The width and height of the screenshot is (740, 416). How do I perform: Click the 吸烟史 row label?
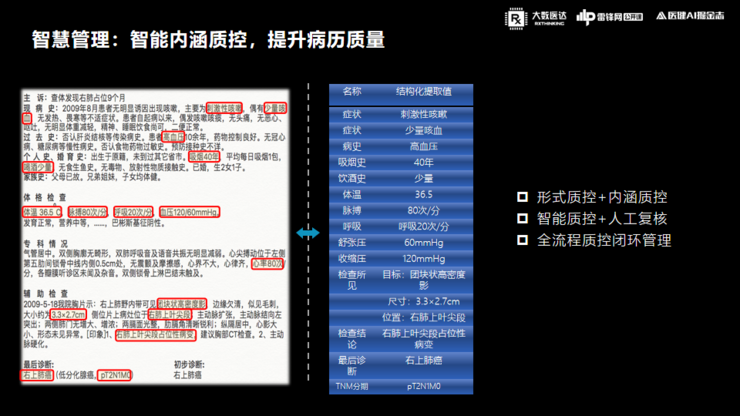tap(352, 162)
